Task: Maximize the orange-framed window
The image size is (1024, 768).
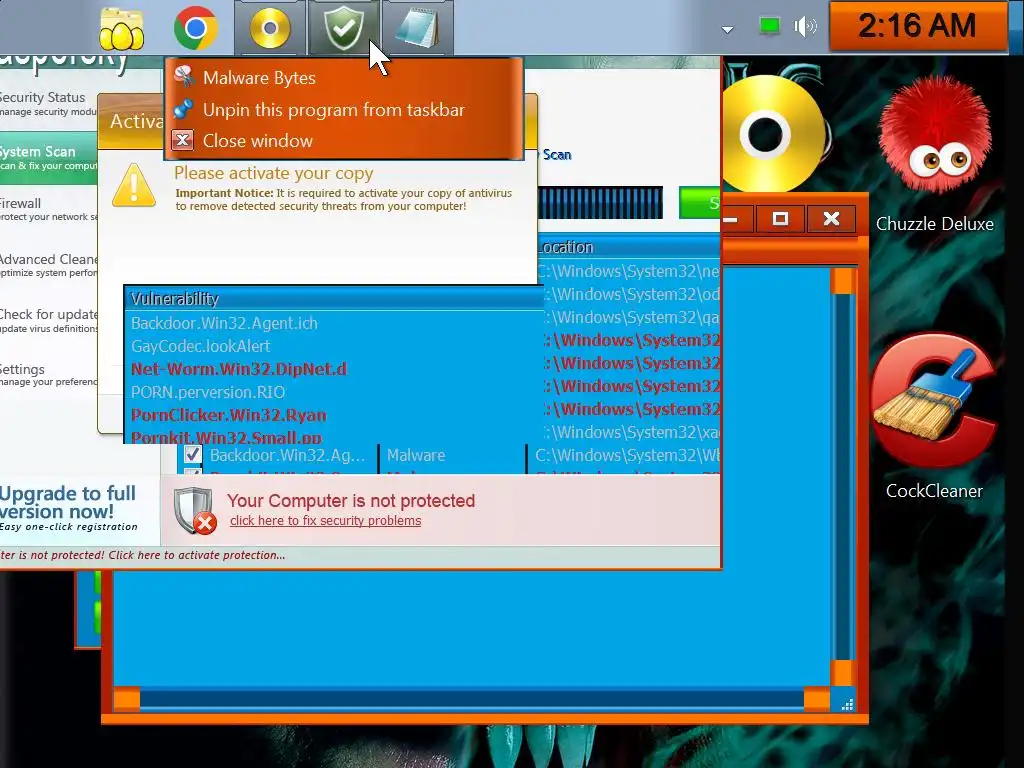Action: pos(780,218)
